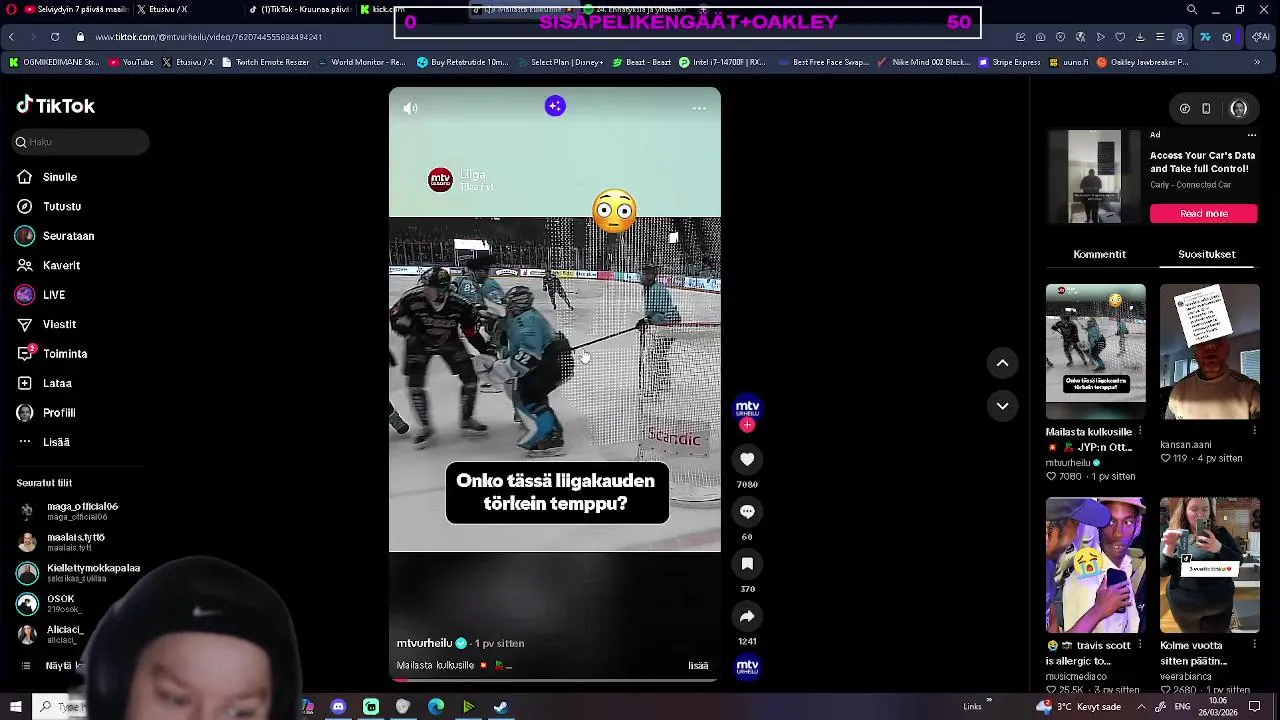Follow mtvurheilu with plus badge
Image resolution: width=1280 pixels, height=720 pixels.
coord(747,425)
